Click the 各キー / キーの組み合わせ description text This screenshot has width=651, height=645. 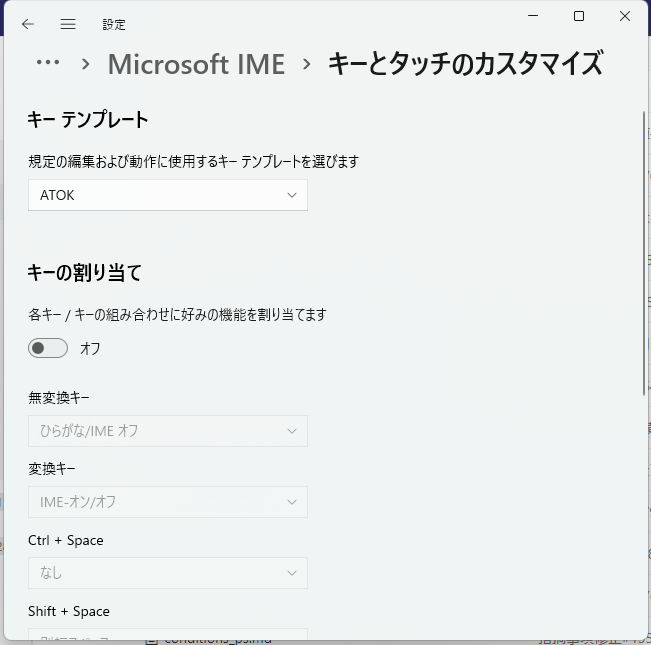pos(177,315)
